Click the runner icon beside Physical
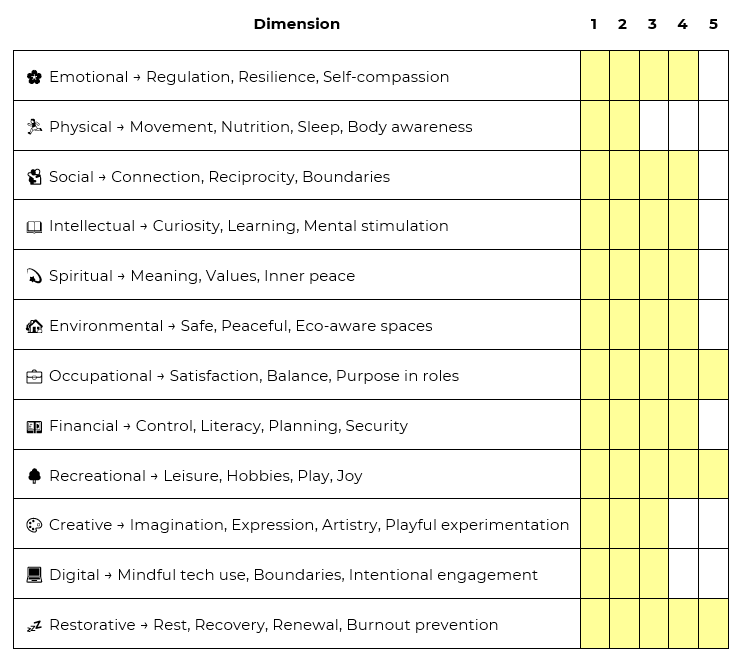 tap(34, 127)
